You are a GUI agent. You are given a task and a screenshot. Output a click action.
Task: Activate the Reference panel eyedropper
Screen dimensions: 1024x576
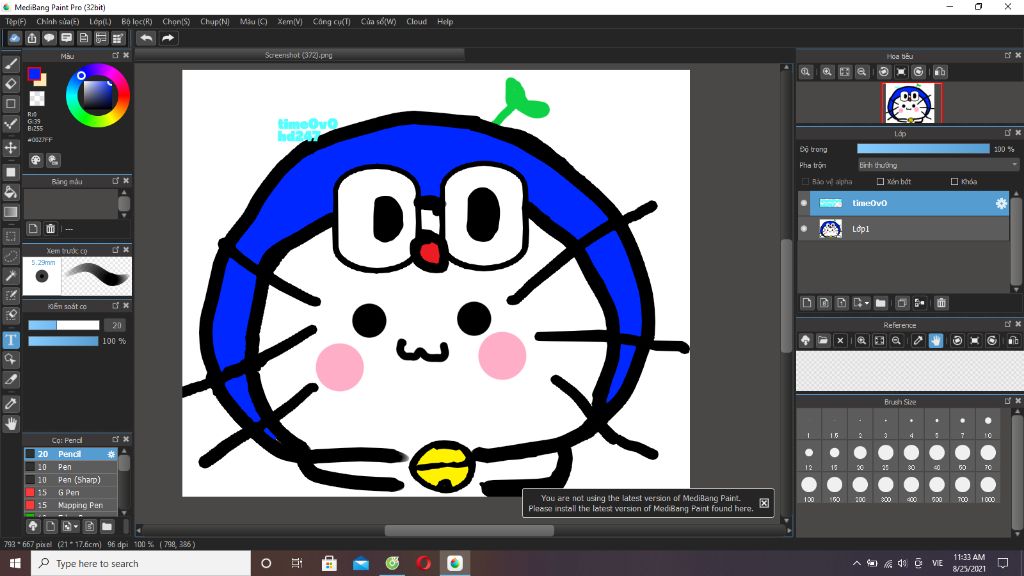click(918, 340)
